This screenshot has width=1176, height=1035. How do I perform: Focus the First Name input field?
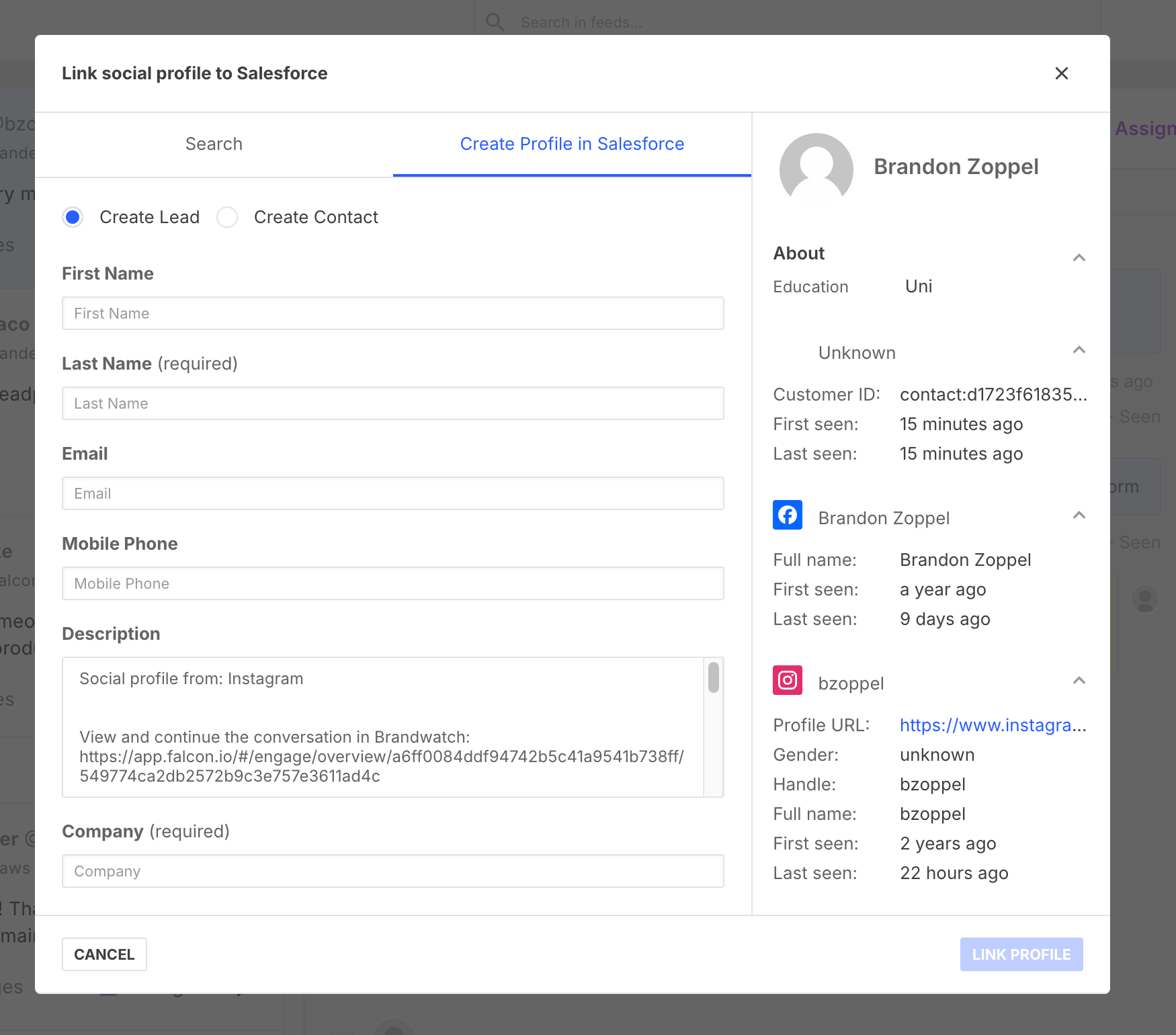click(x=393, y=313)
